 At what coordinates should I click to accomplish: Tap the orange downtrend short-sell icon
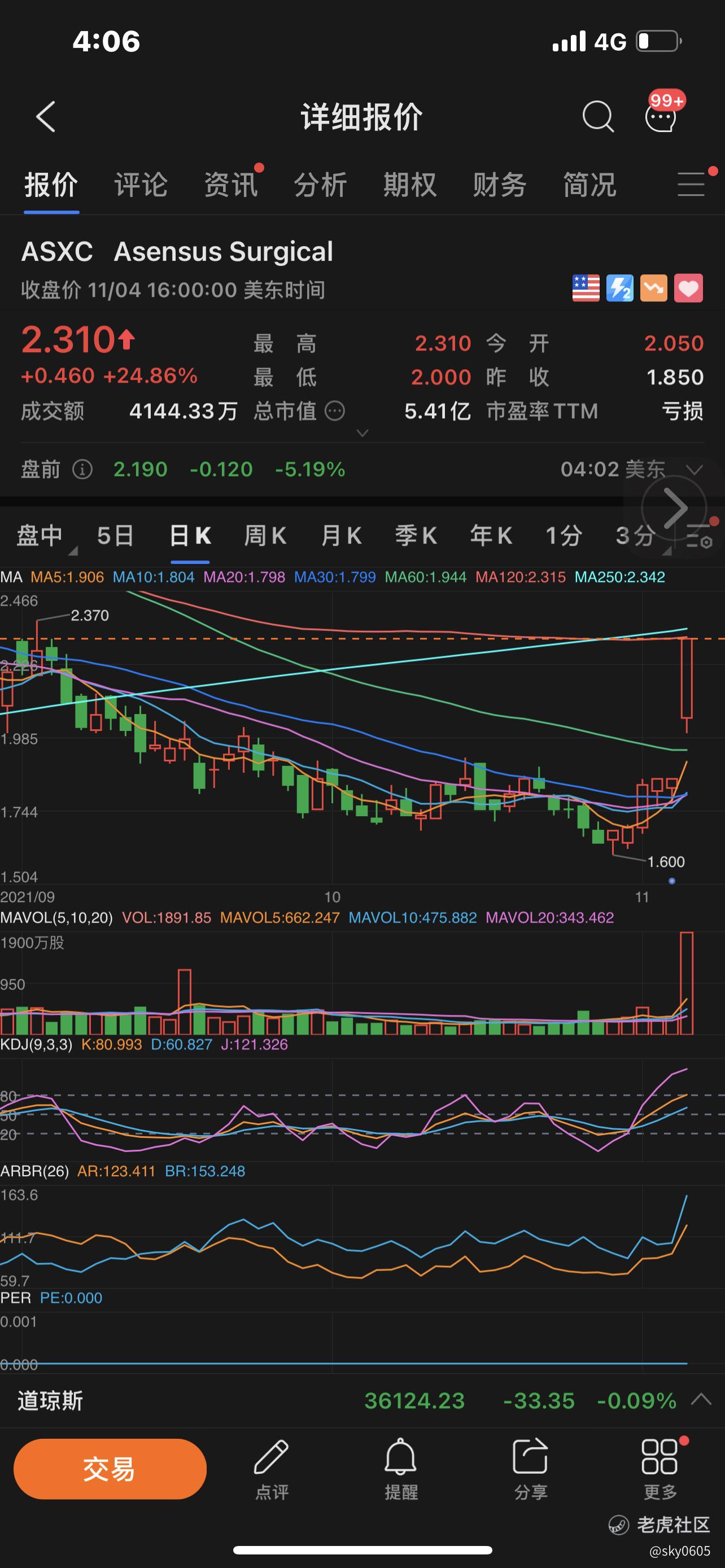click(x=654, y=288)
